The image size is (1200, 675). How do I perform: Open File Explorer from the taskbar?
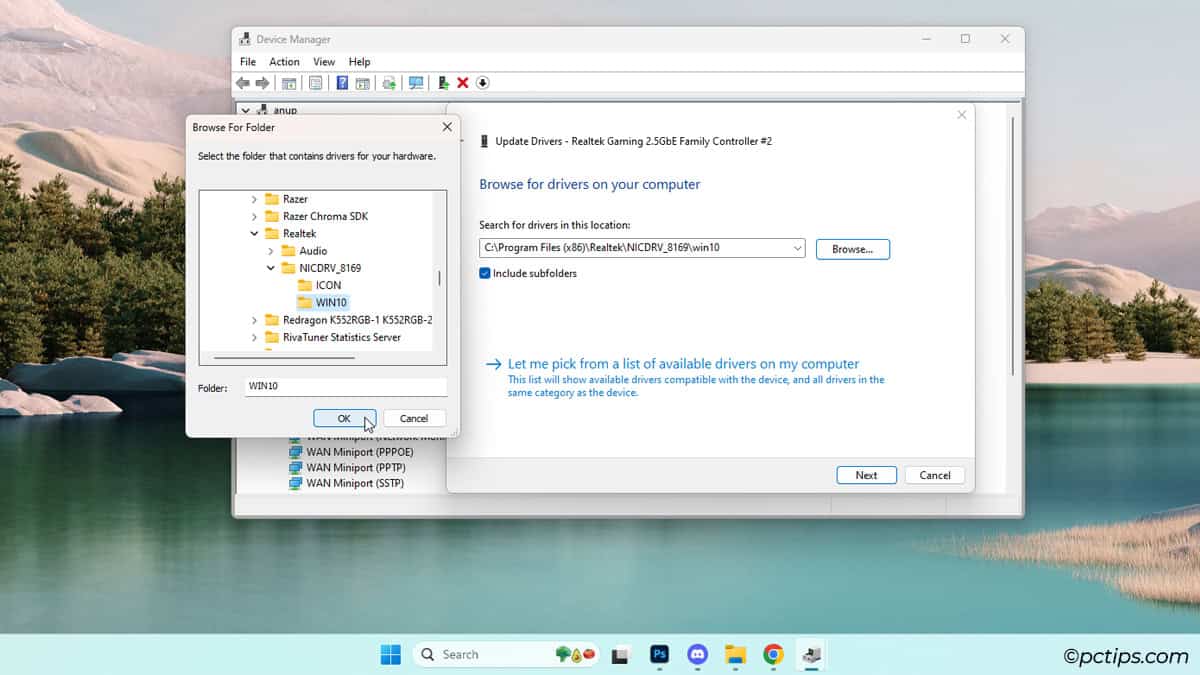736,655
